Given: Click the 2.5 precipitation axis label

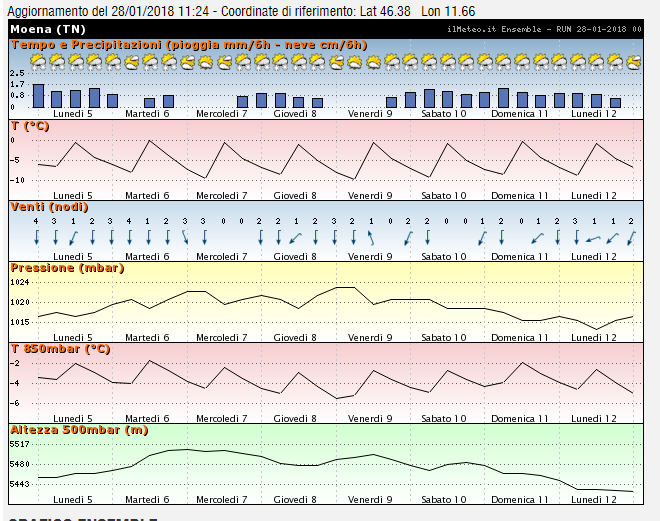Looking at the screenshot, I should [x=17, y=73].
